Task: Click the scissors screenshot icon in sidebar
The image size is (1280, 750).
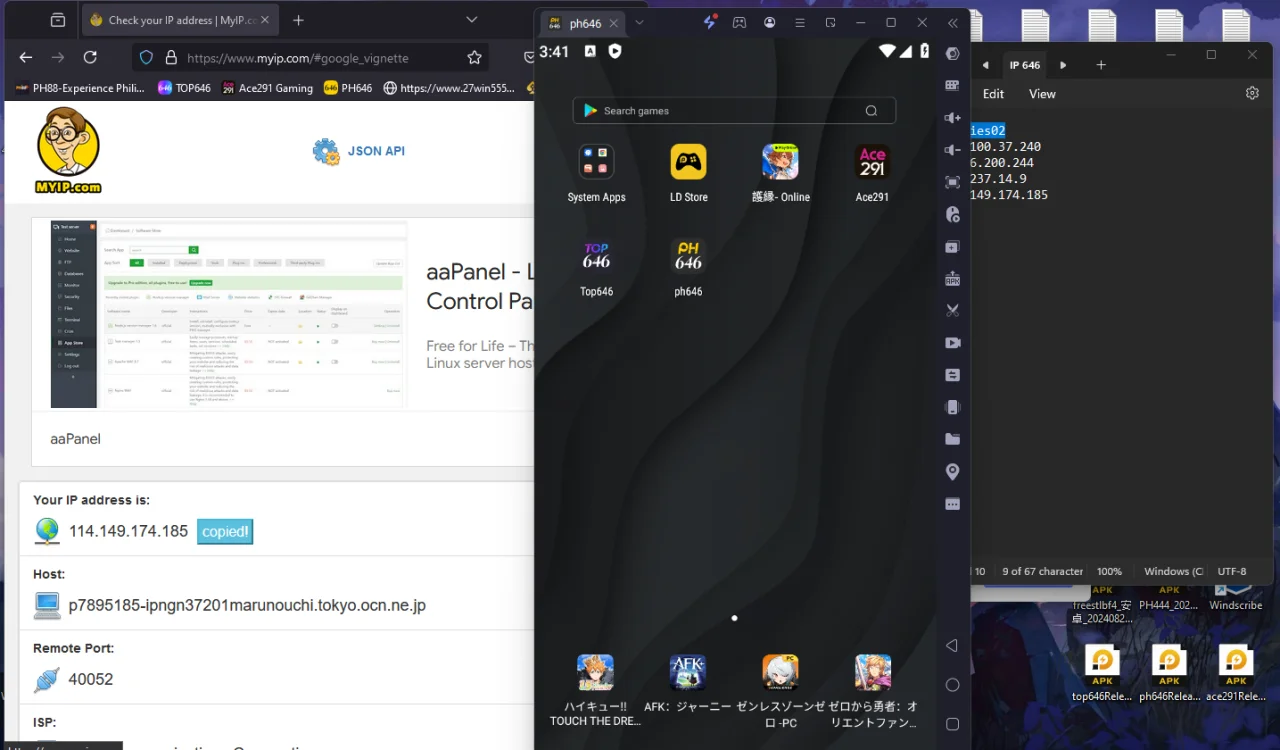Action: (x=952, y=311)
